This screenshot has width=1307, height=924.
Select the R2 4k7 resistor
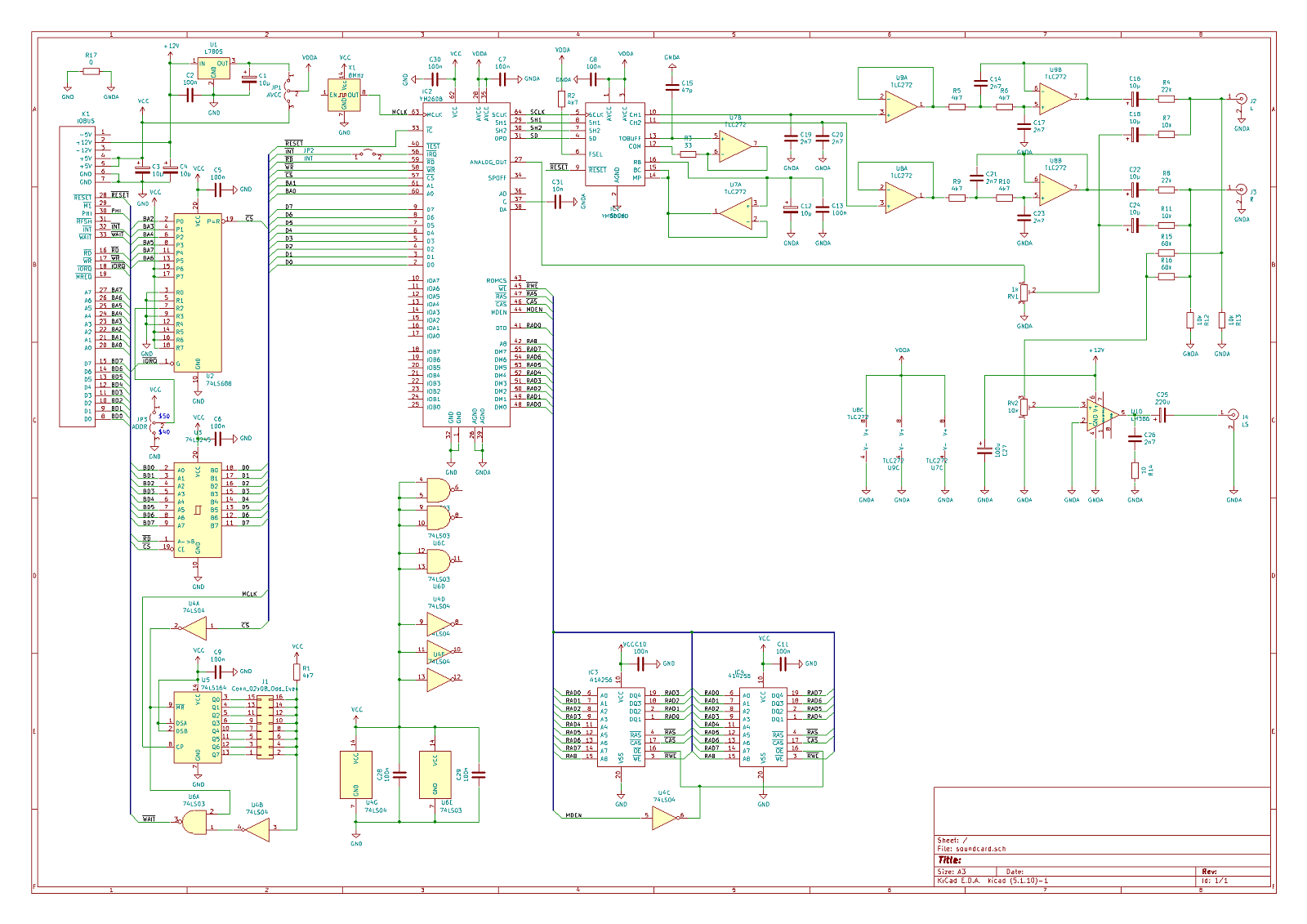tap(563, 100)
